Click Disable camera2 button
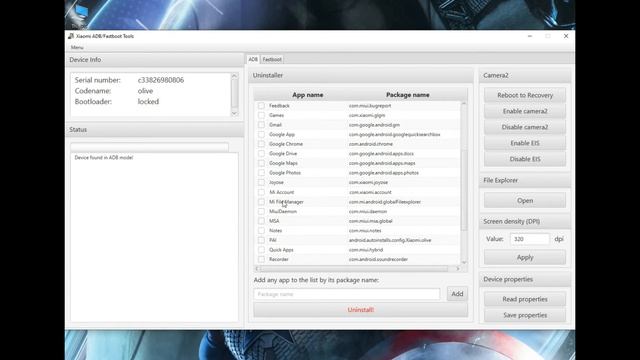The height and width of the screenshot is (360, 640). tap(525, 127)
